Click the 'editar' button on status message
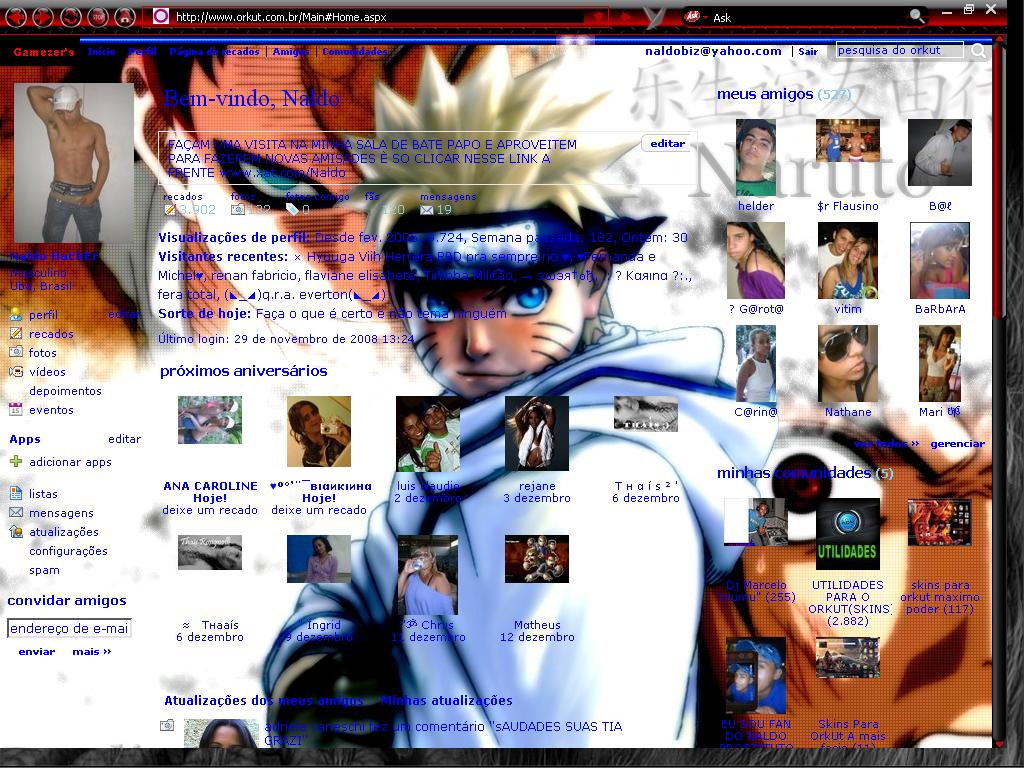Screen dimensions: 1024x768 click(x=667, y=144)
